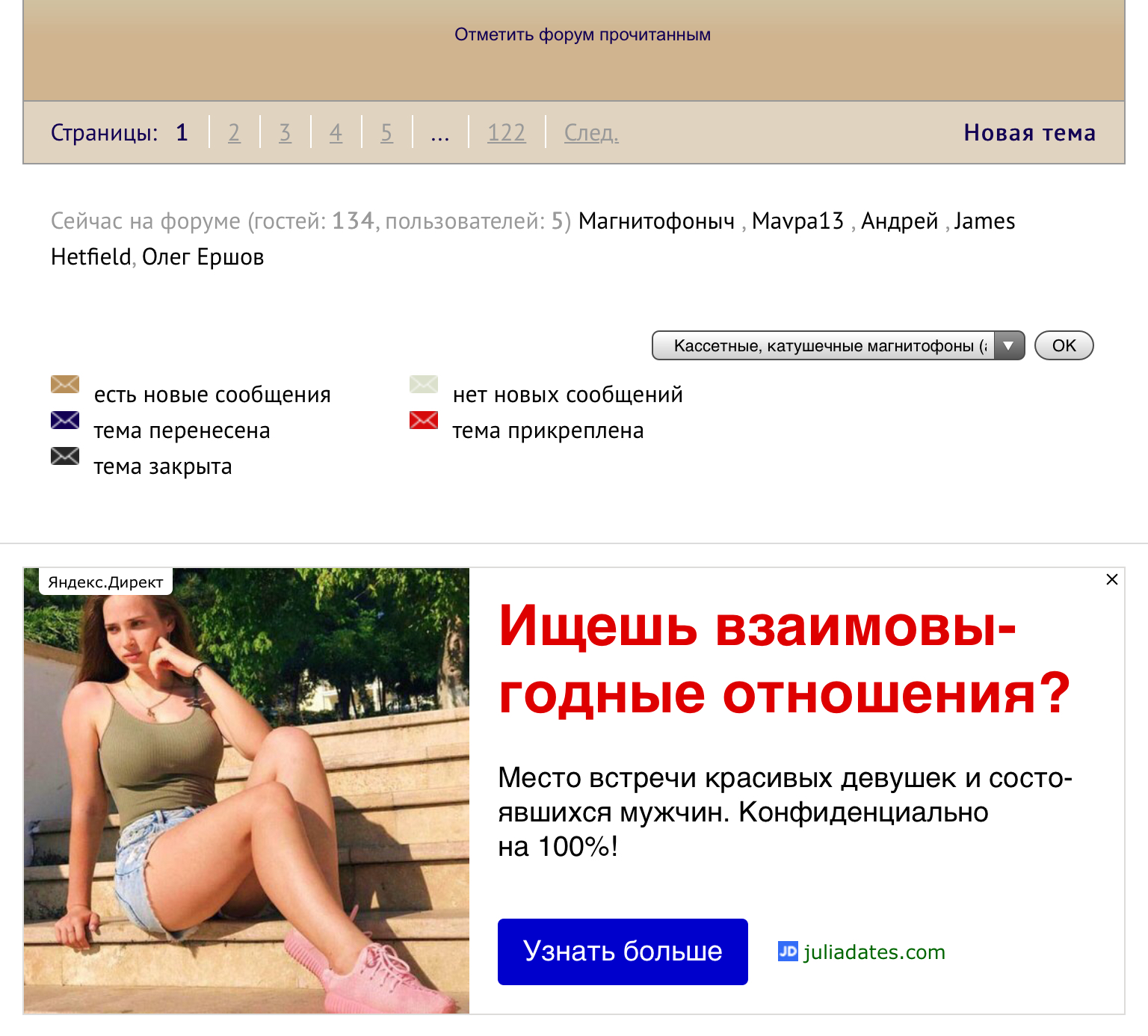This screenshot has height=1036, width=1148.
Task: Mark forum as read link
Action: click(x=582, y=35)
